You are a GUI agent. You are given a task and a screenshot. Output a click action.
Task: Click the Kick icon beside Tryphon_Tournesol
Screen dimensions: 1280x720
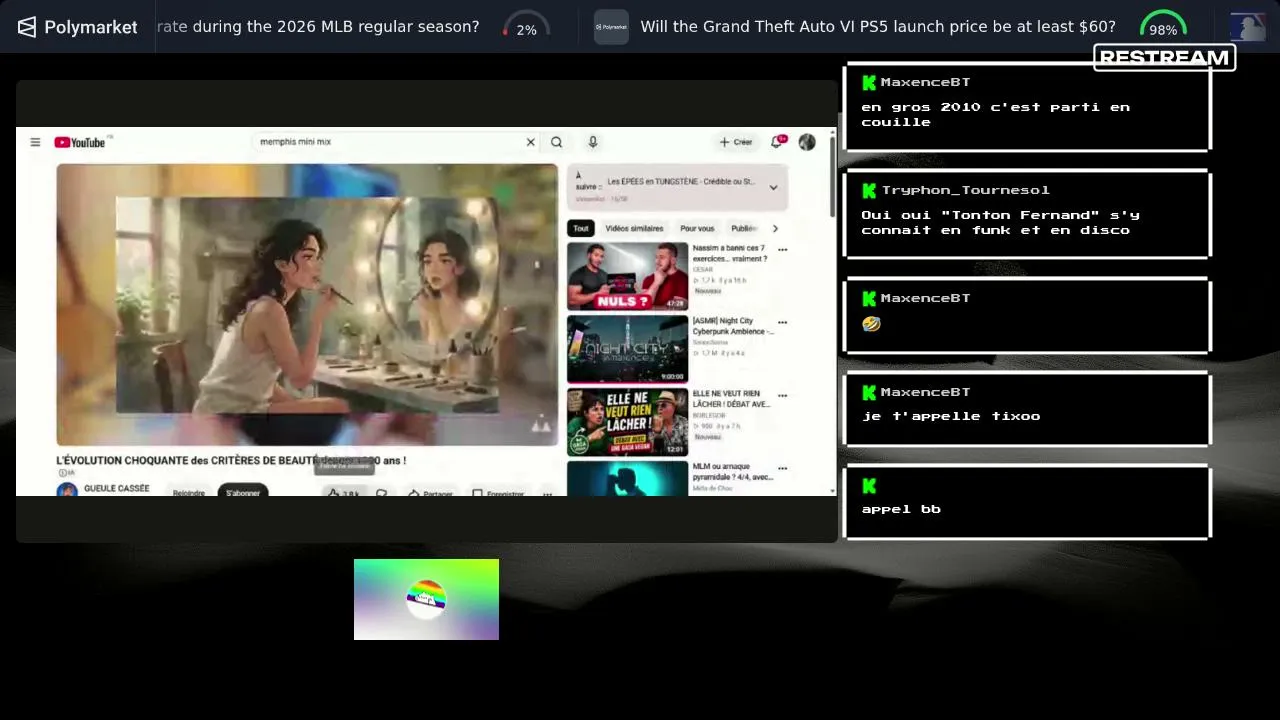tap(869, 190)
